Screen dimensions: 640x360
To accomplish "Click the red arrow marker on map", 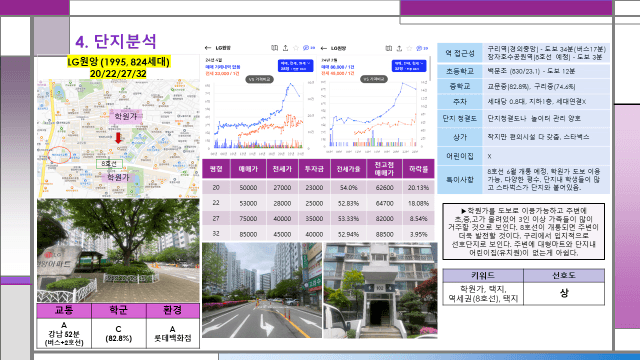I will pos(118,138).
